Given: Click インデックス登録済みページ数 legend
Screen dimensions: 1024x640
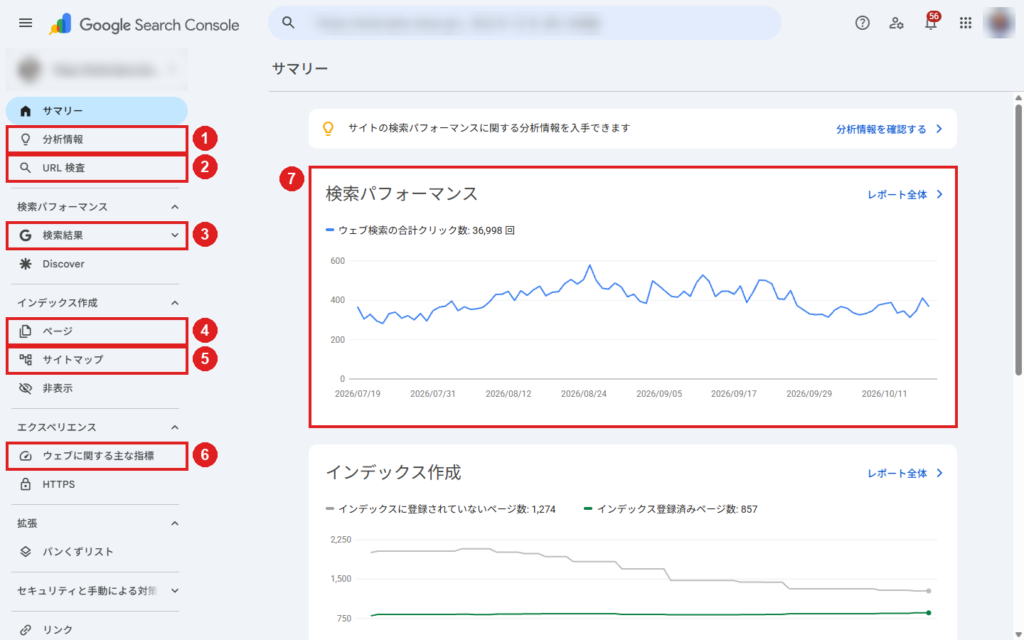Looking at the screenshot, I should (670, 509).
